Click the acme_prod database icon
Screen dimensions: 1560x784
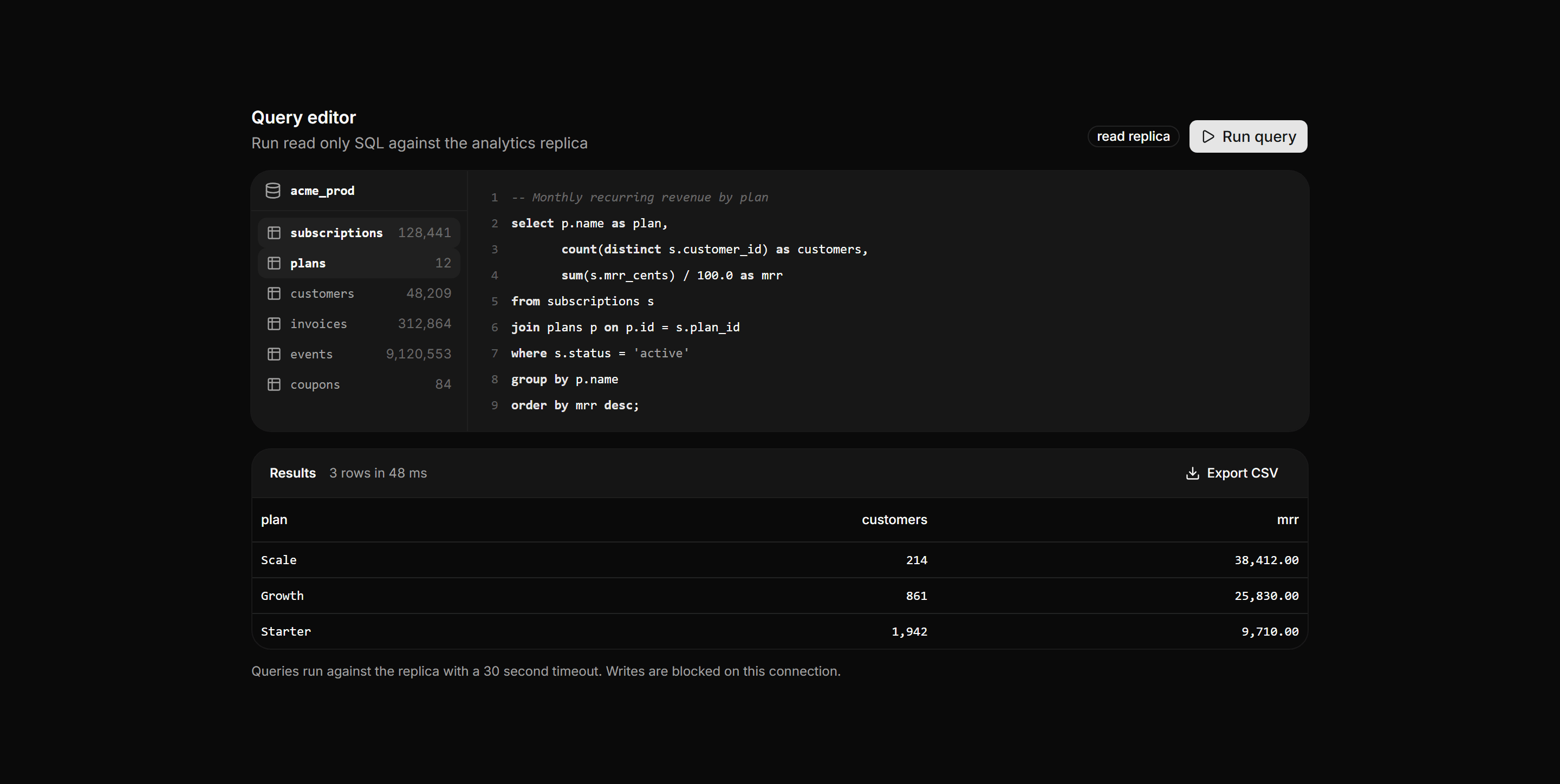pos(272,191)
